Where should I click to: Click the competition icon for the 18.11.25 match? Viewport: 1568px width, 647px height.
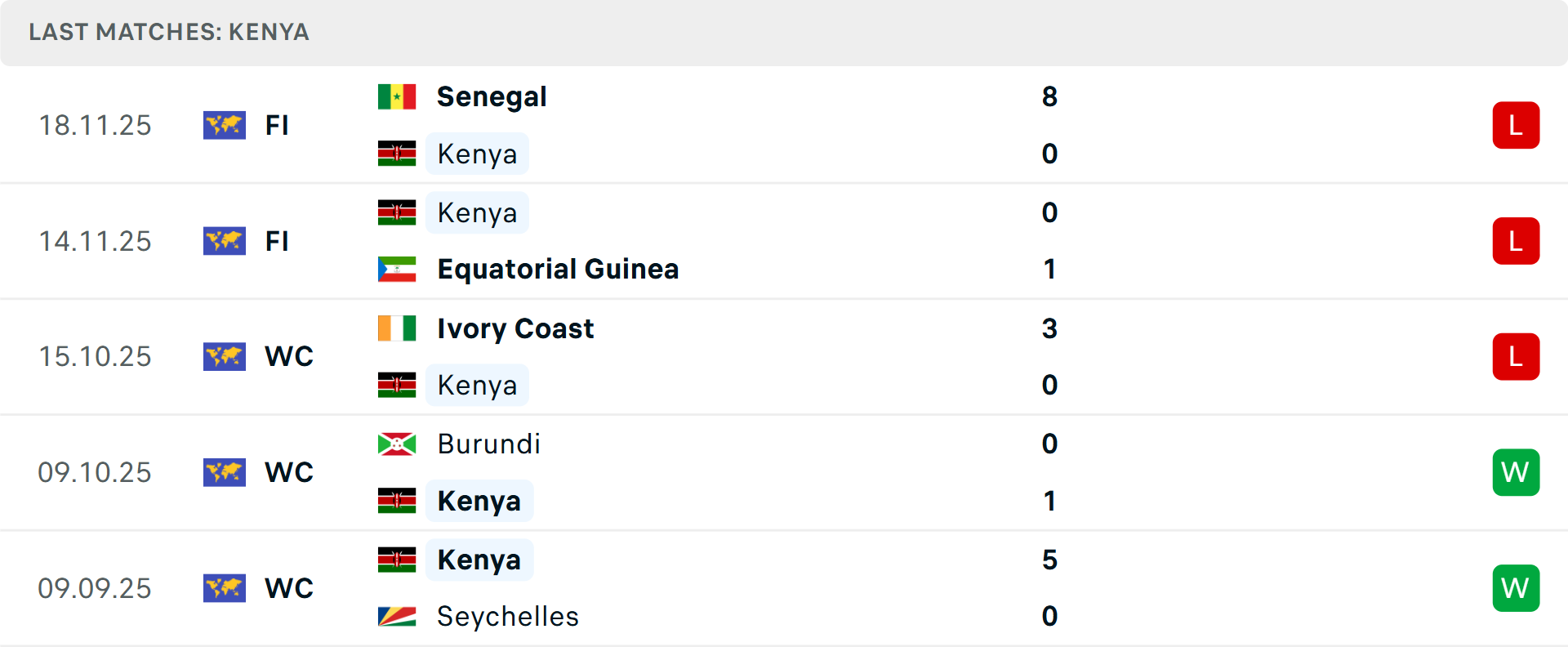[x=225, y=125]
